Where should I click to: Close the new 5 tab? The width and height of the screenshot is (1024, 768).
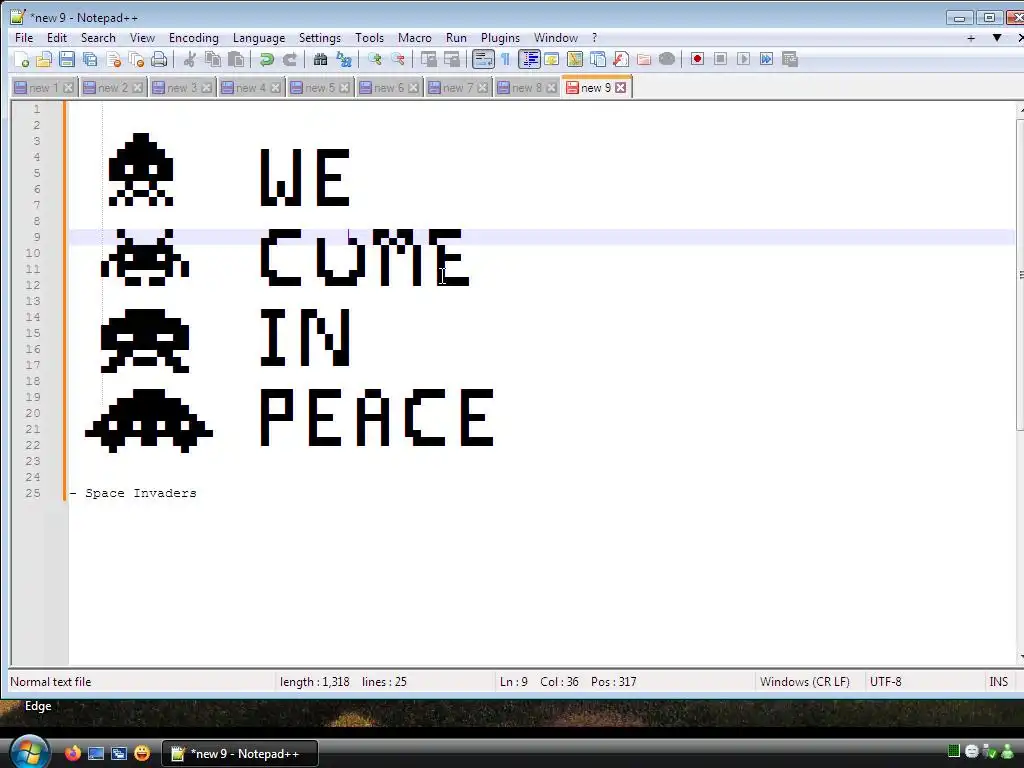click(x=344, y=88)
